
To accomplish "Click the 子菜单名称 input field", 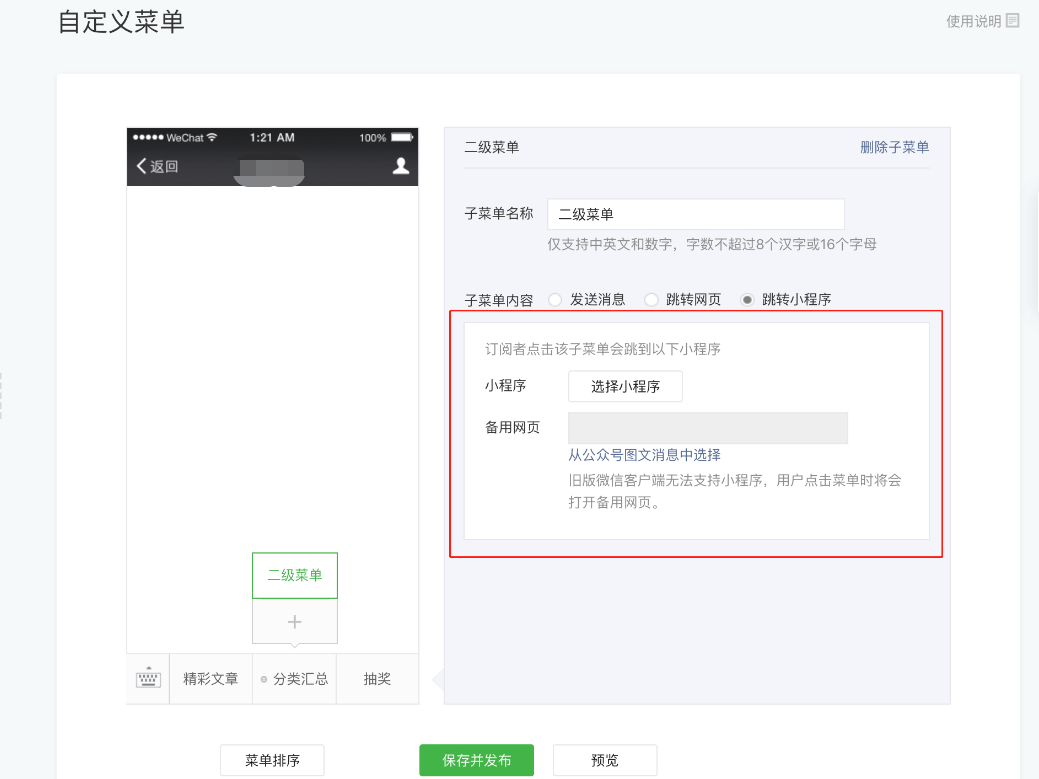I will (695, 214).
